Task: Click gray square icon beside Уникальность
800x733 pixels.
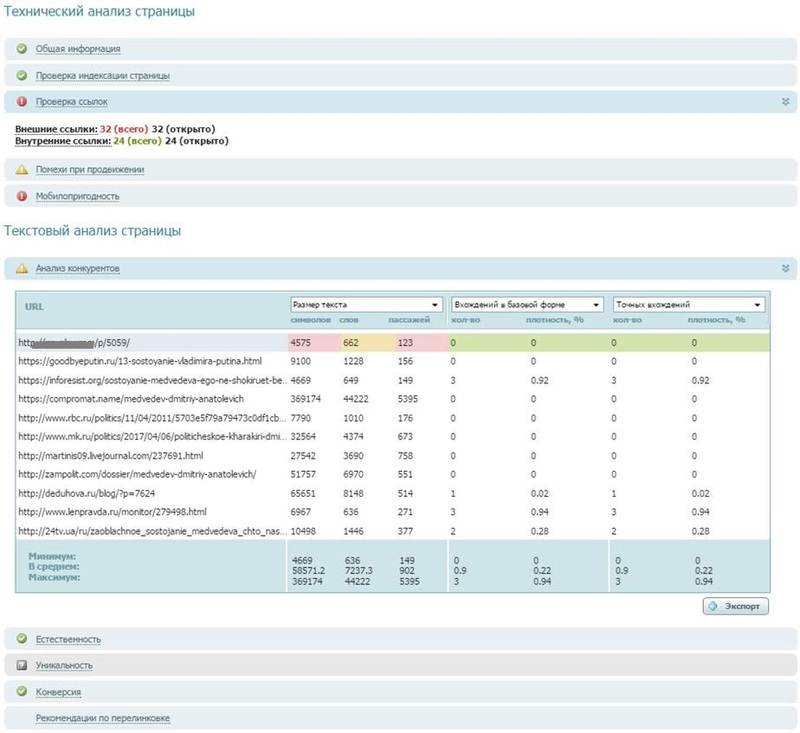Action: [x=21, y=665]
